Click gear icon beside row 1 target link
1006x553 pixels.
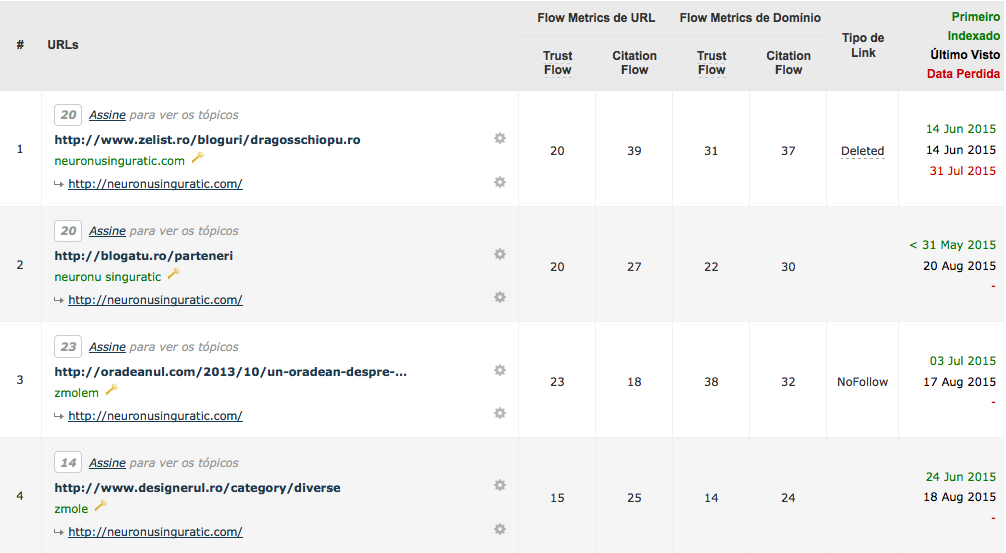500,182
